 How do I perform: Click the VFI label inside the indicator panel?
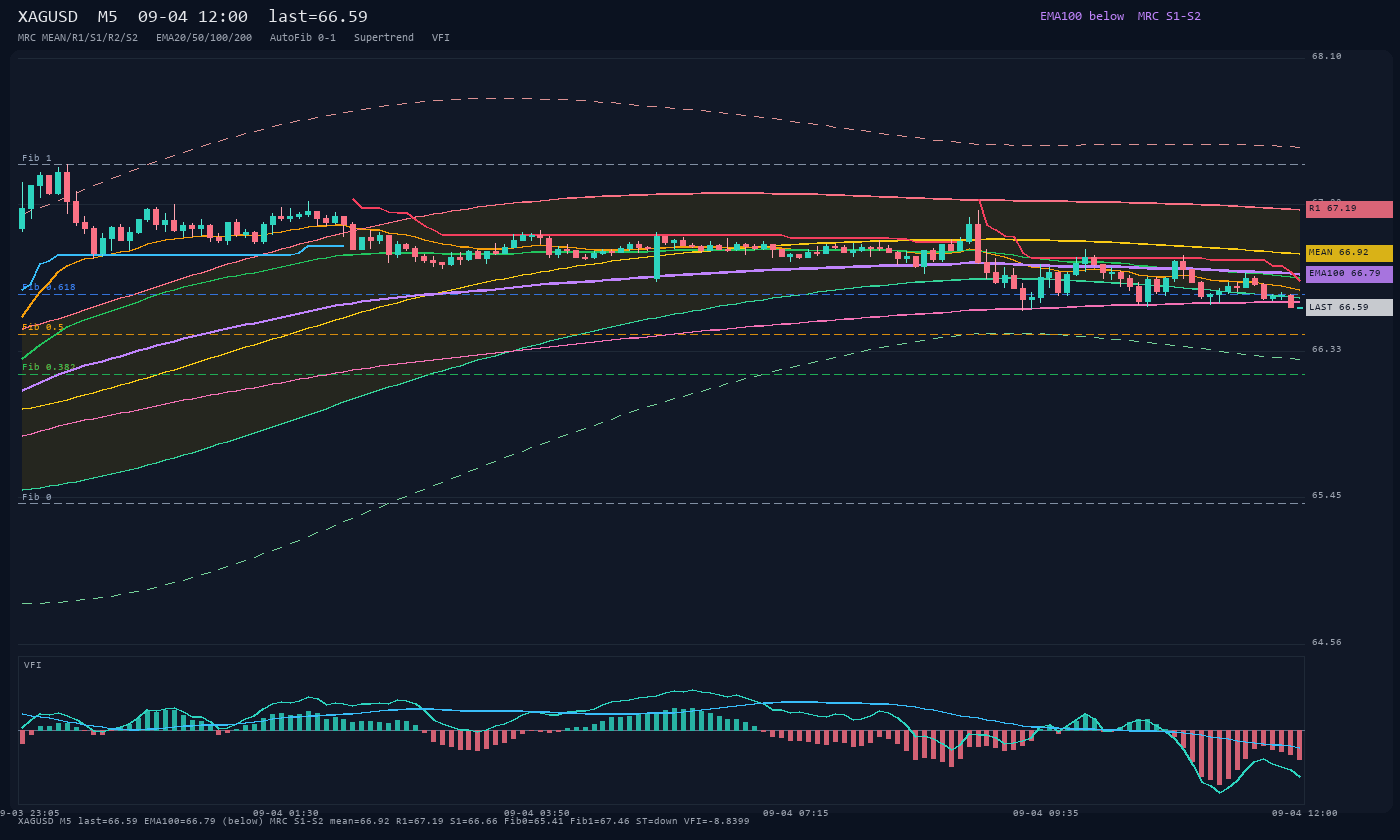(33, 665)
